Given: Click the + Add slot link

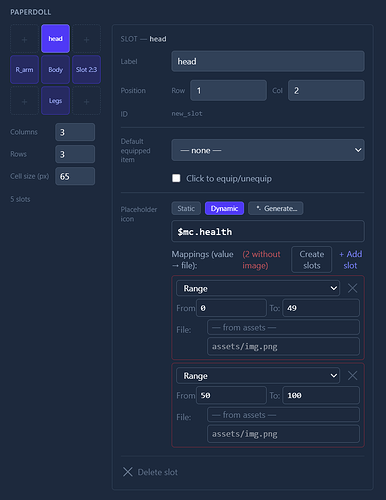Looking at the screenshot, I should (350, 260).
